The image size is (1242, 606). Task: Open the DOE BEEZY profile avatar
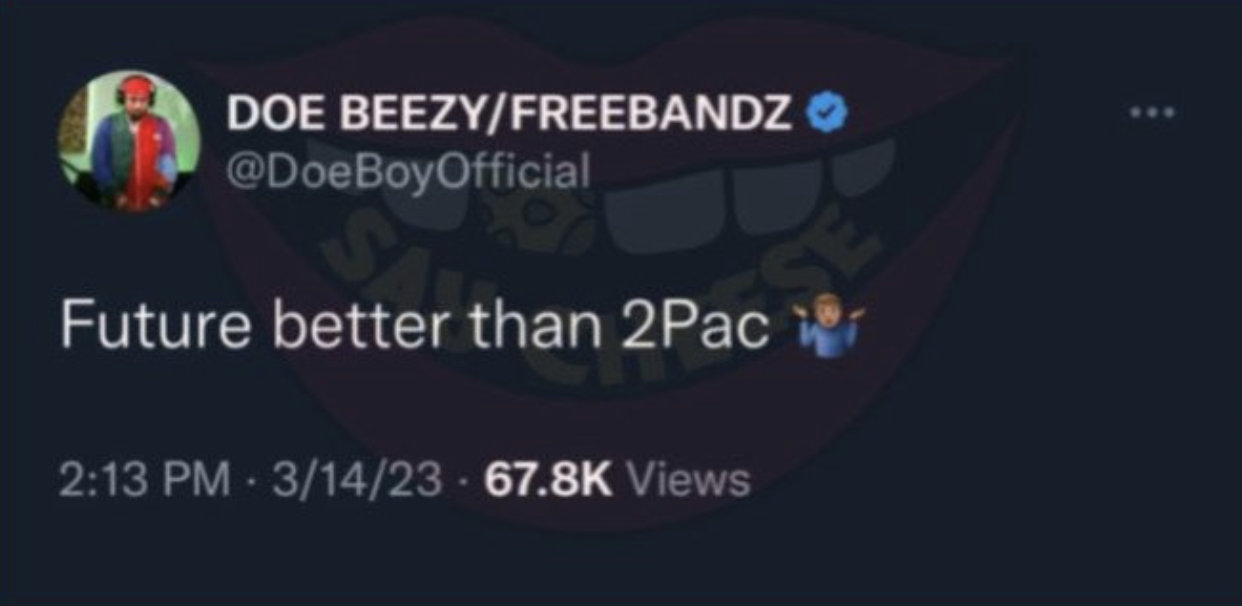[130, 140]
